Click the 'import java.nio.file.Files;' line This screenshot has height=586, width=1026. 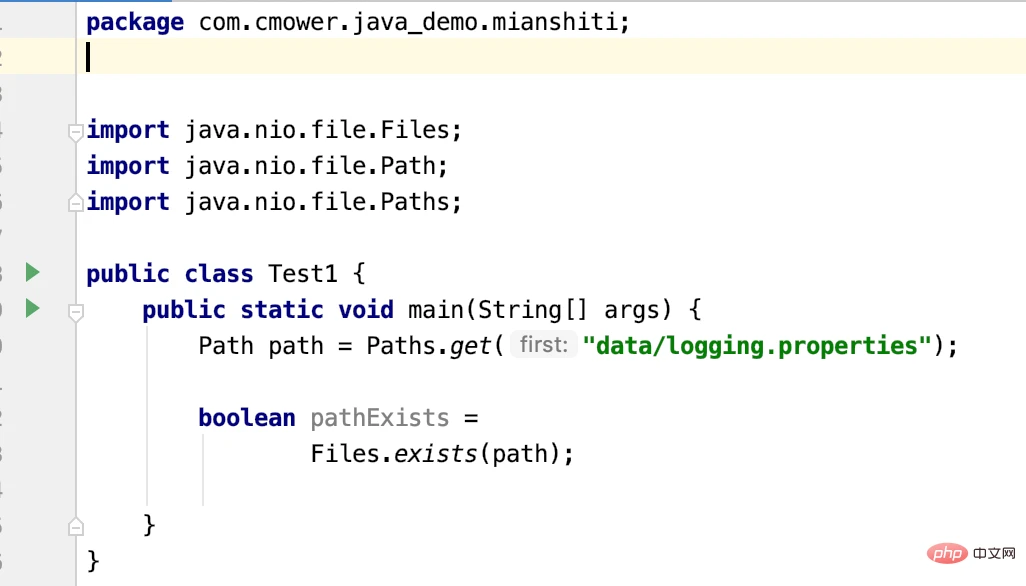pos(274,129)
